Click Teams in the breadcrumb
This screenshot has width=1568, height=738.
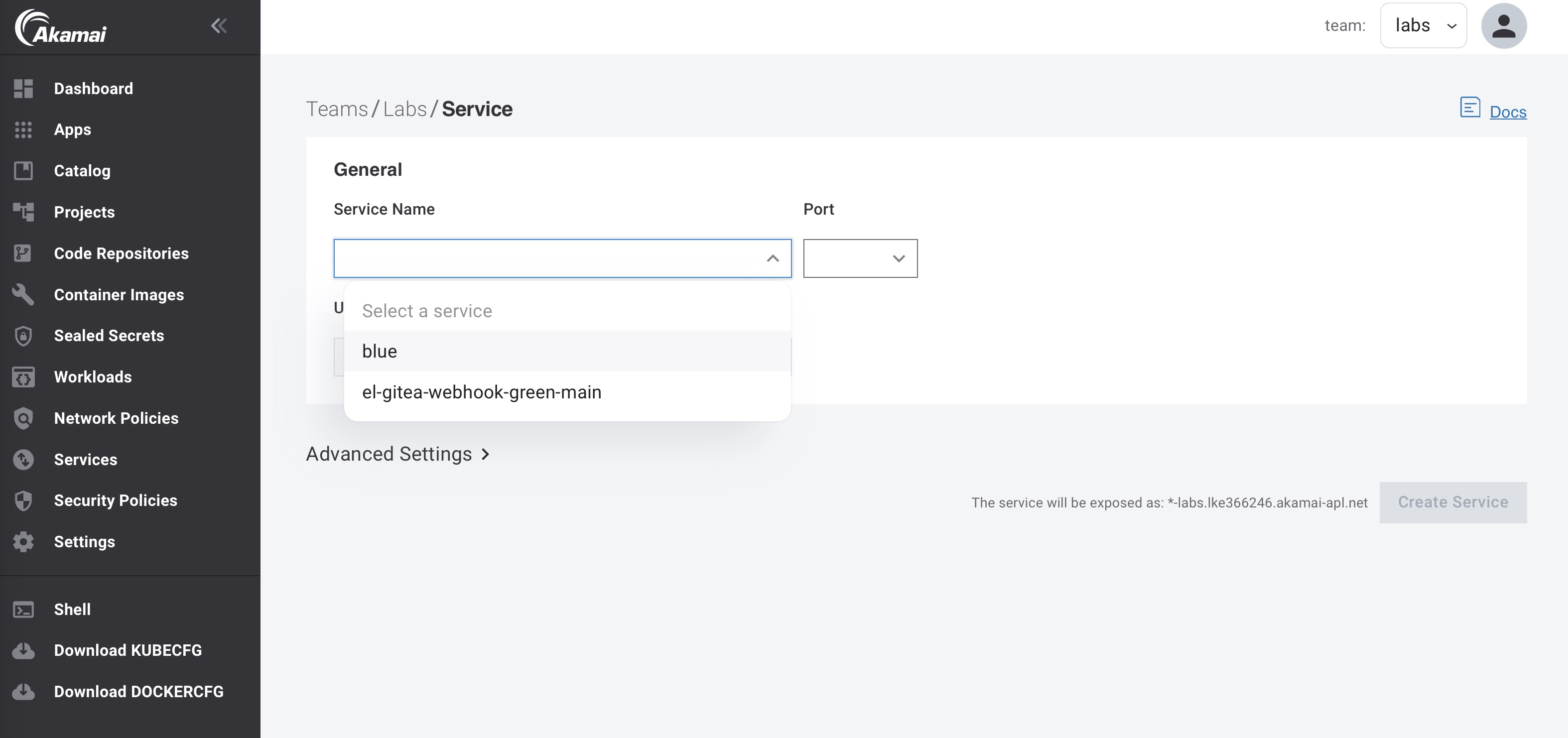[337, 109]
